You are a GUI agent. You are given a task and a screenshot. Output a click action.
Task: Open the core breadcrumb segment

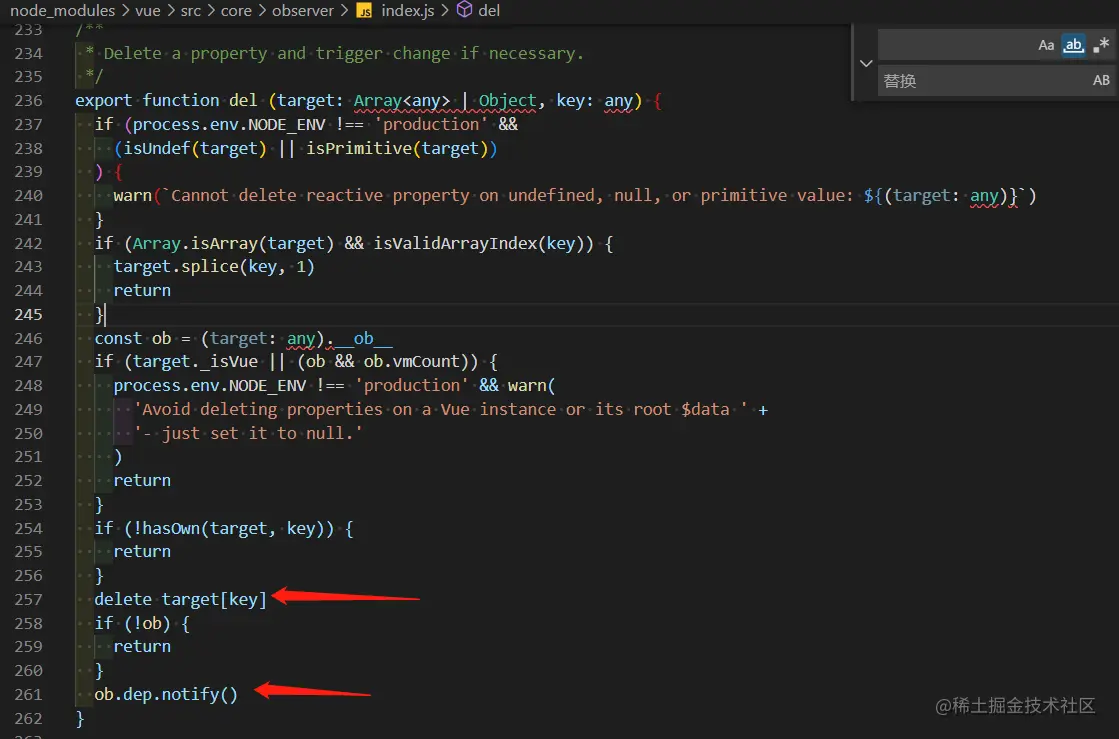click(236, 11)
